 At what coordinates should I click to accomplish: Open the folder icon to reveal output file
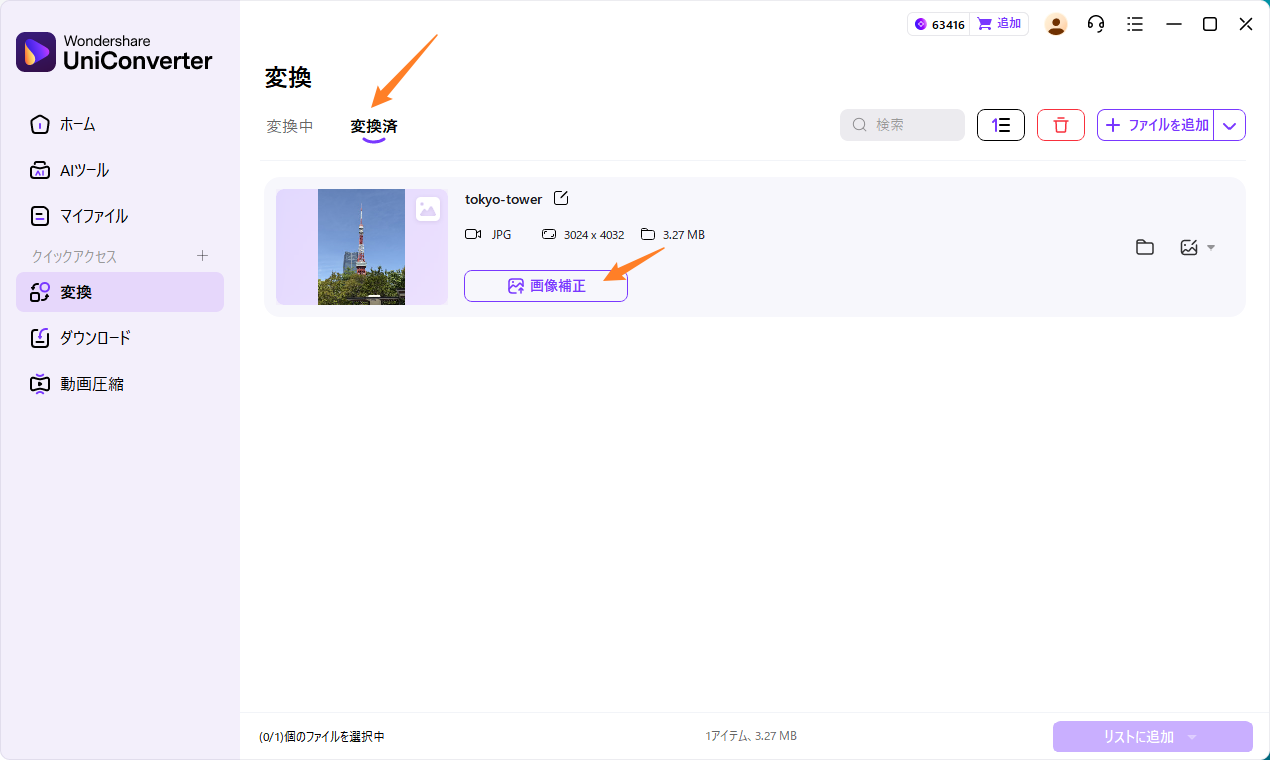pyautogui.click(x=1144, y=247)
